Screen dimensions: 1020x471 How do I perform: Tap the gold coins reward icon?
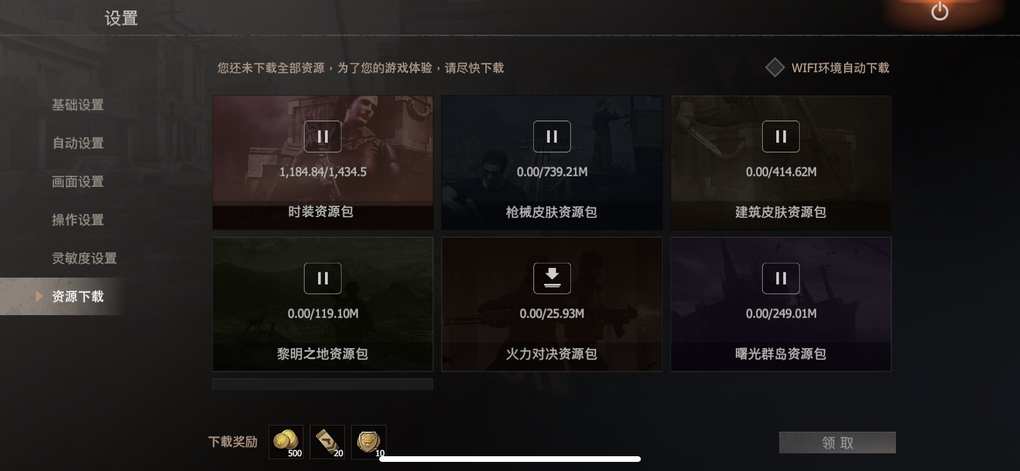pyautogui.click(x=286, y=442)
